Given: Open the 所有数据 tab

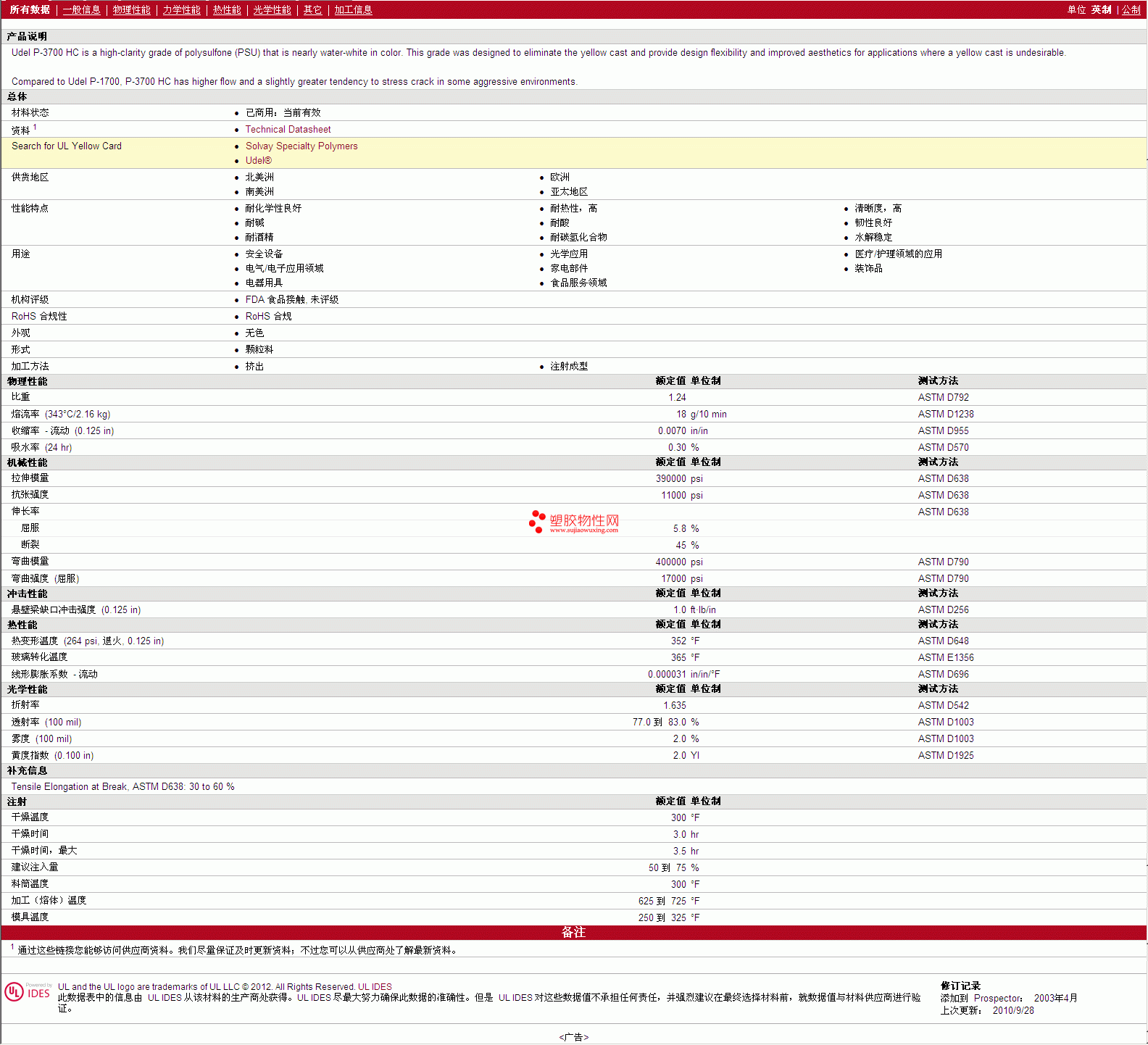Looking at the screenshot, I should tap(30, 9).
